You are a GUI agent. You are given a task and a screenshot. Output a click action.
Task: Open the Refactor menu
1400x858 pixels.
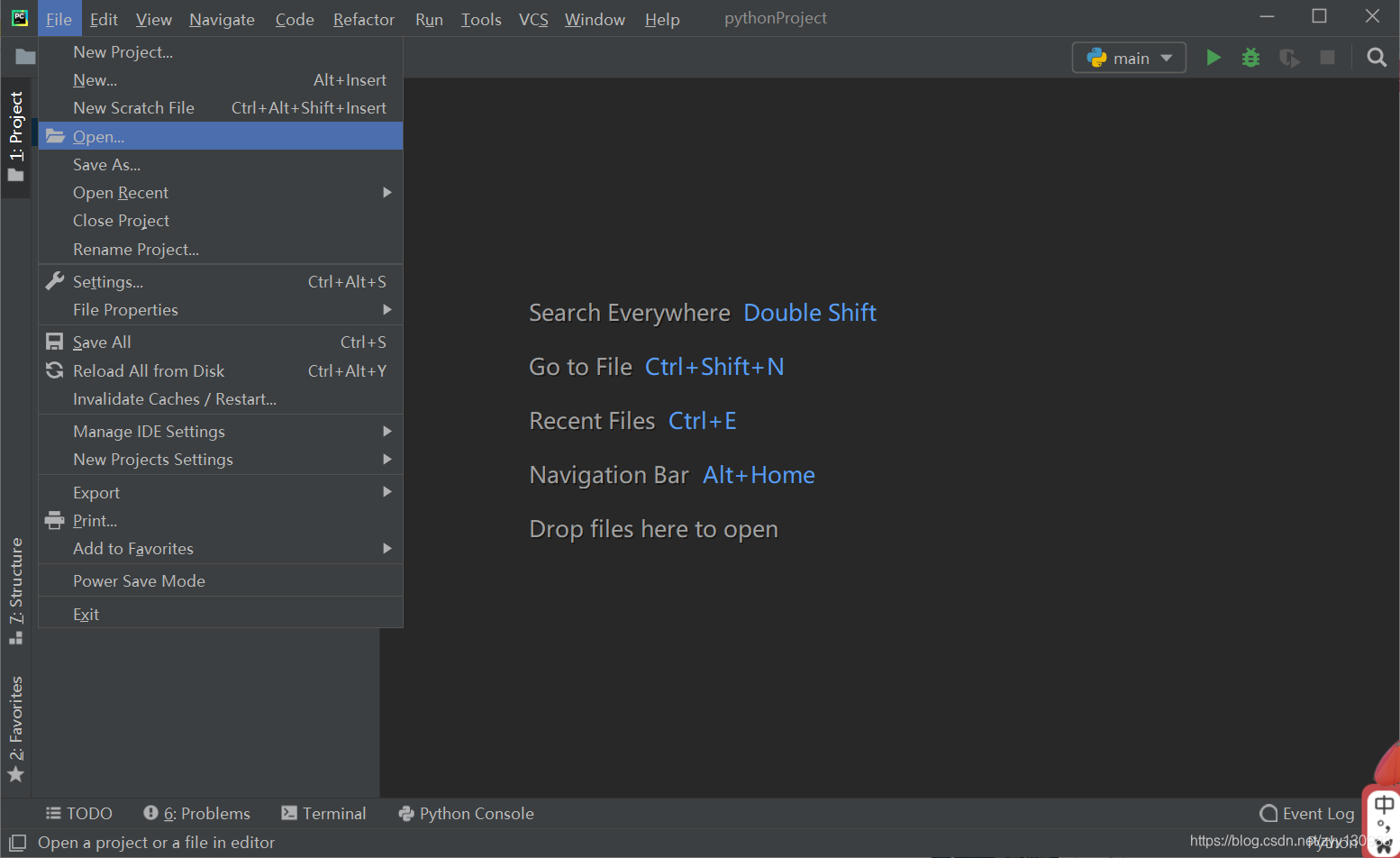[x=364, y=19]
